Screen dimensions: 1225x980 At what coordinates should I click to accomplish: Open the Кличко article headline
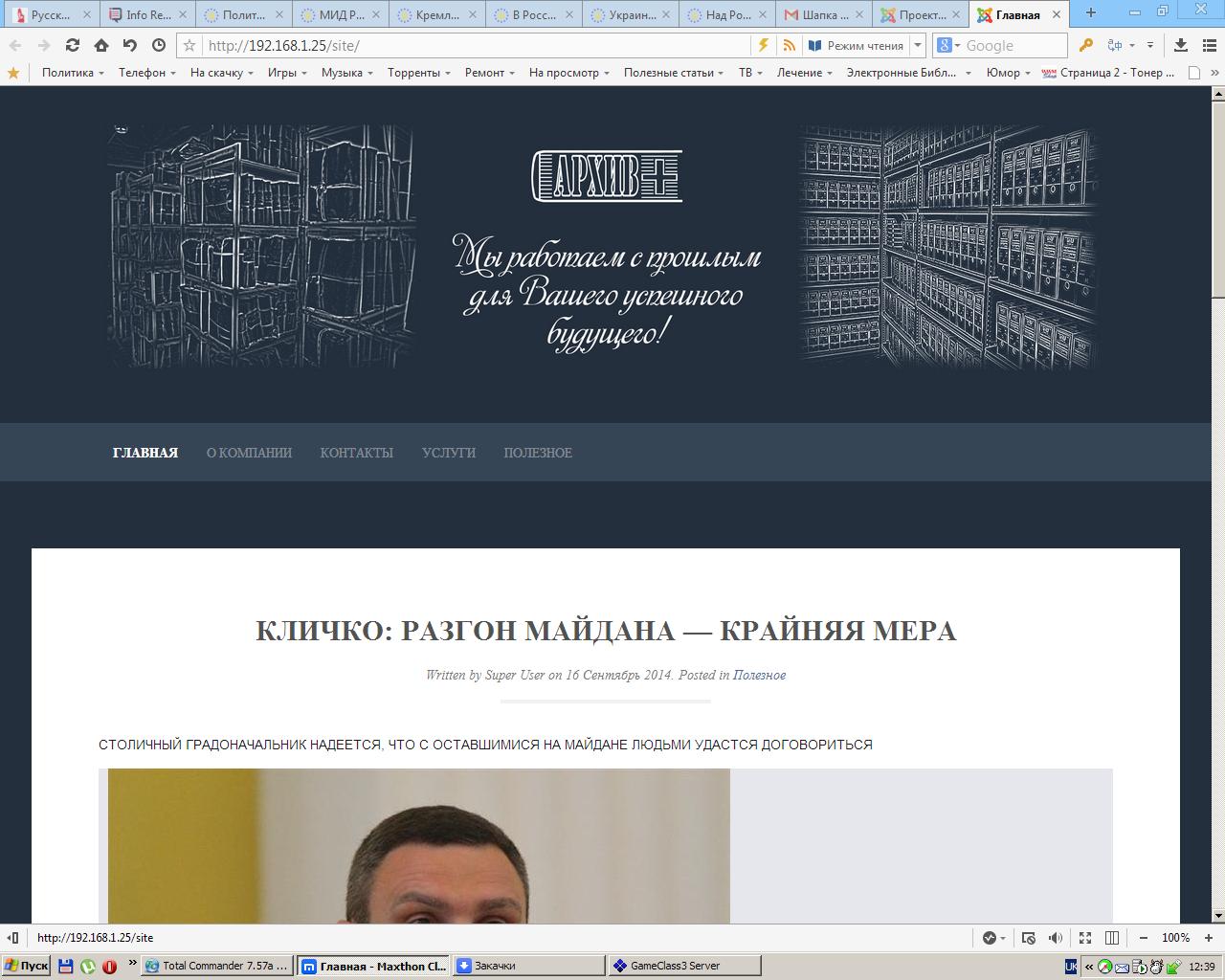(x=606, y=631)
